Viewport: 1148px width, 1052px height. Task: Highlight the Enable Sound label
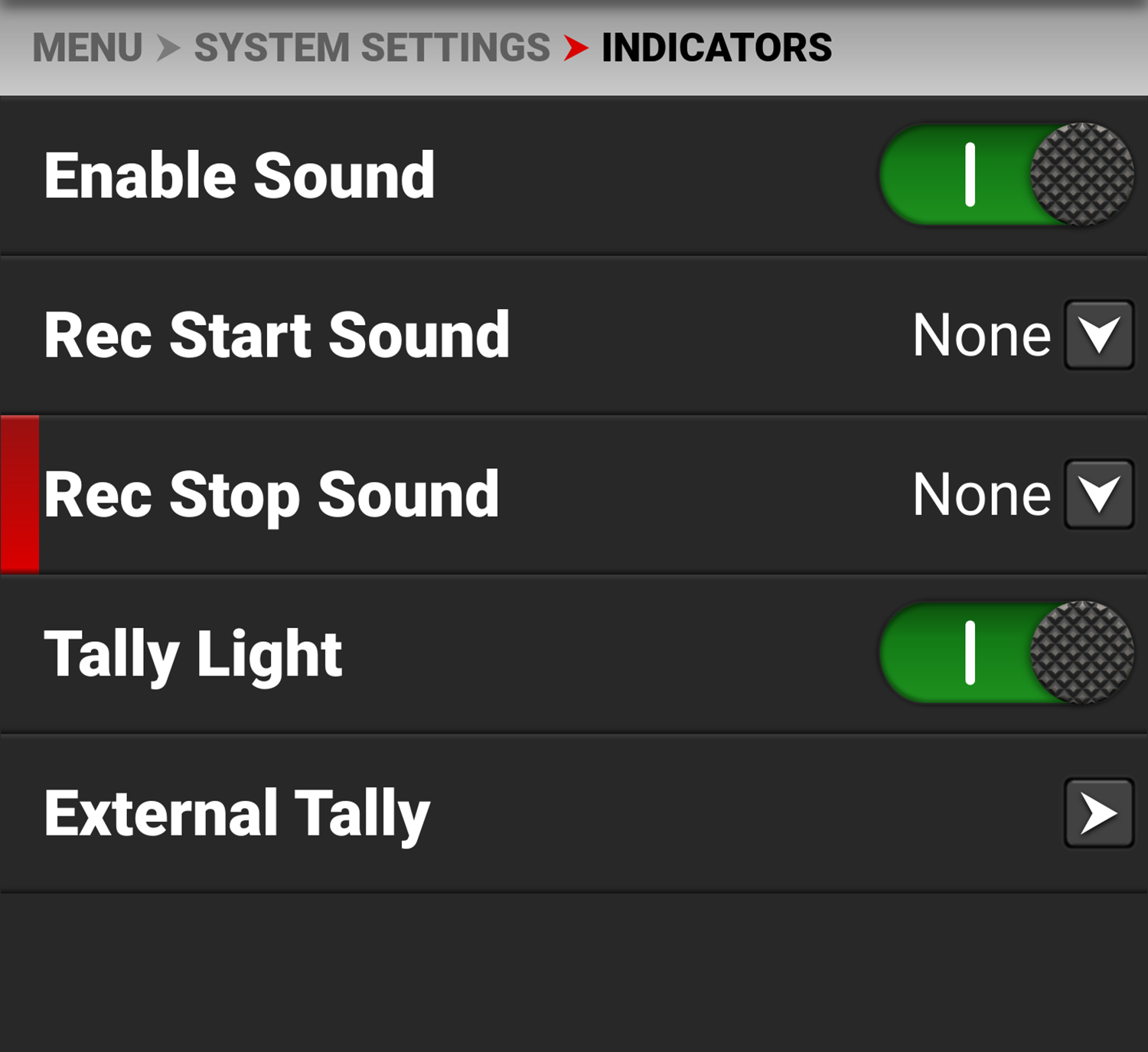[x=239, y=176]
